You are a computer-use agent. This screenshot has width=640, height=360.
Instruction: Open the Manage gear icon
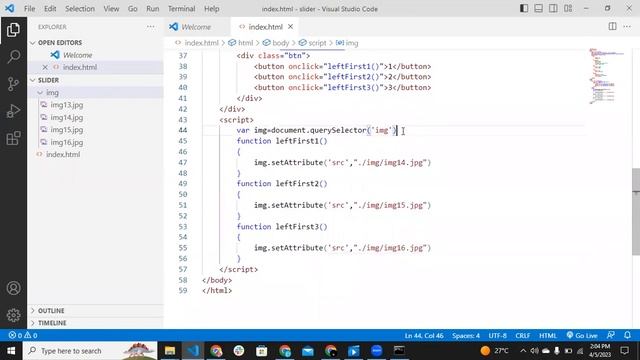tap(13, 315)
